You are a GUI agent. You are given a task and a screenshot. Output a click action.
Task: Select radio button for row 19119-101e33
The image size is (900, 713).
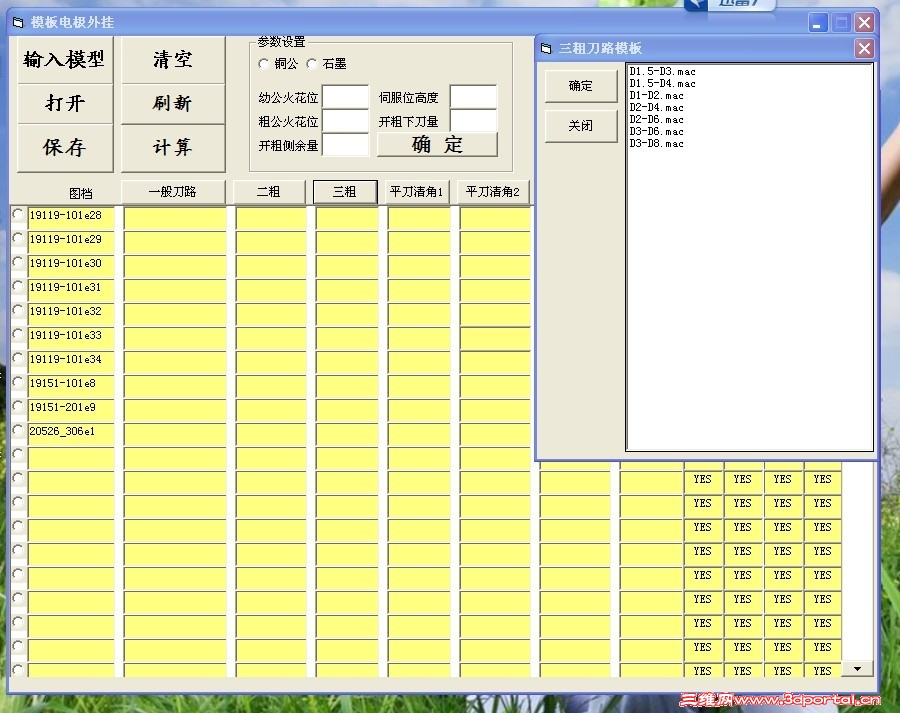point(18,335)
